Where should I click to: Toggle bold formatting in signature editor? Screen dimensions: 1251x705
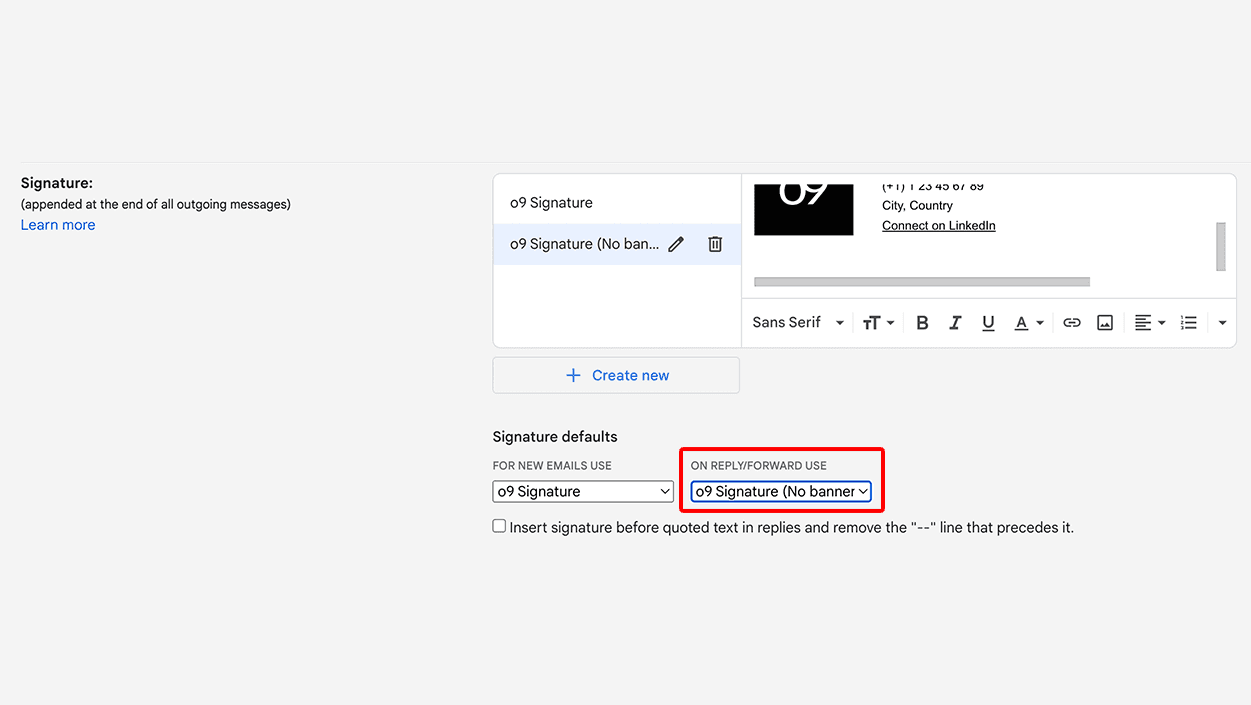tap(922, 322)
